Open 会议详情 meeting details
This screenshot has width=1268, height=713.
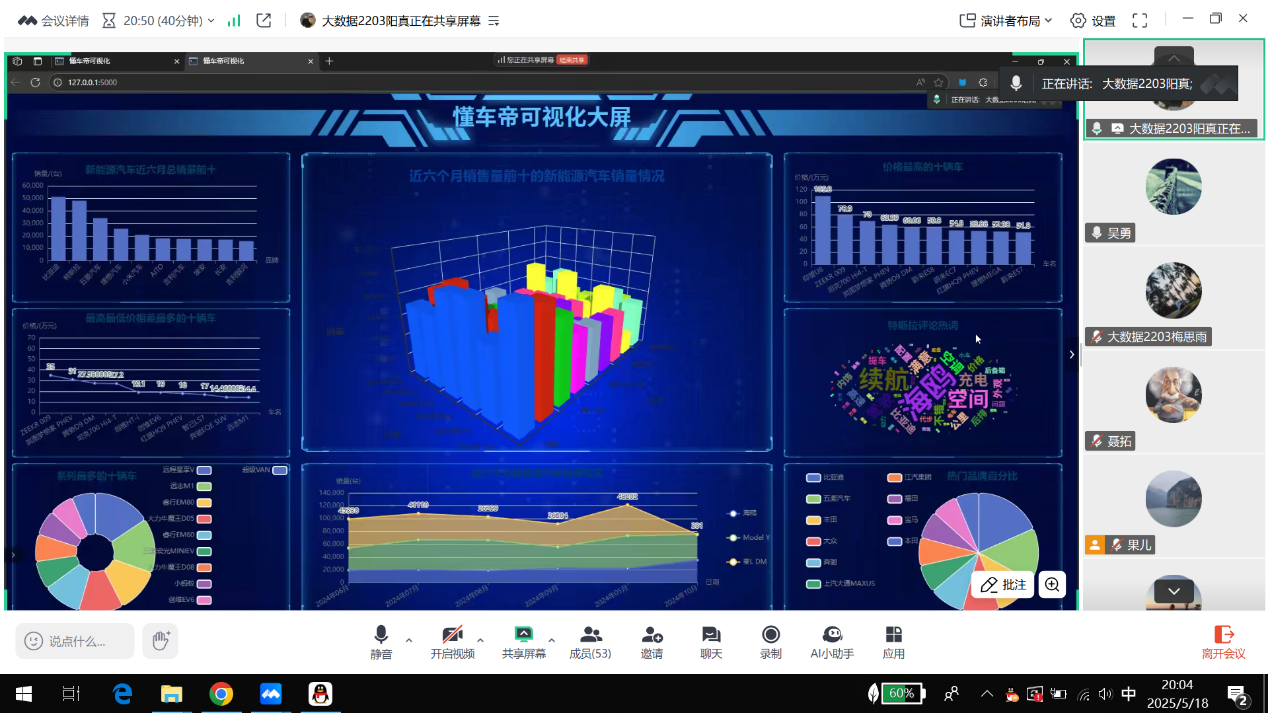coord(54,20)
